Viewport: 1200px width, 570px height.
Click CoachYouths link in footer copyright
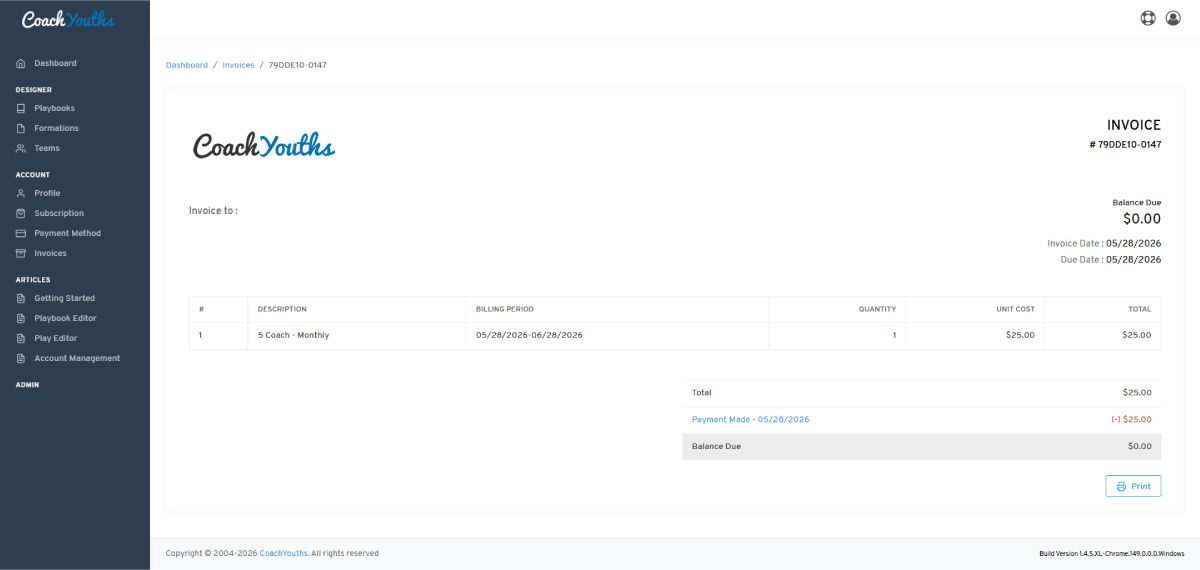284,553
